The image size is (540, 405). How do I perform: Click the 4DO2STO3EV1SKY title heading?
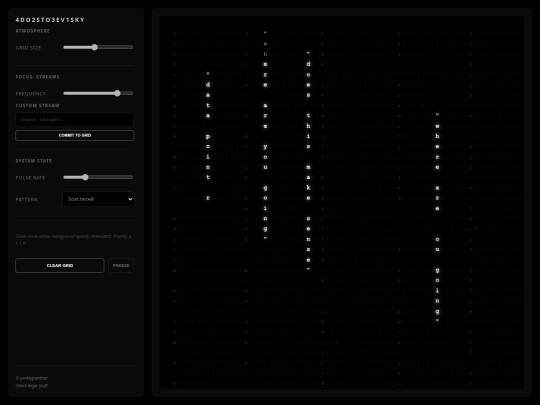tap(50, 20)
